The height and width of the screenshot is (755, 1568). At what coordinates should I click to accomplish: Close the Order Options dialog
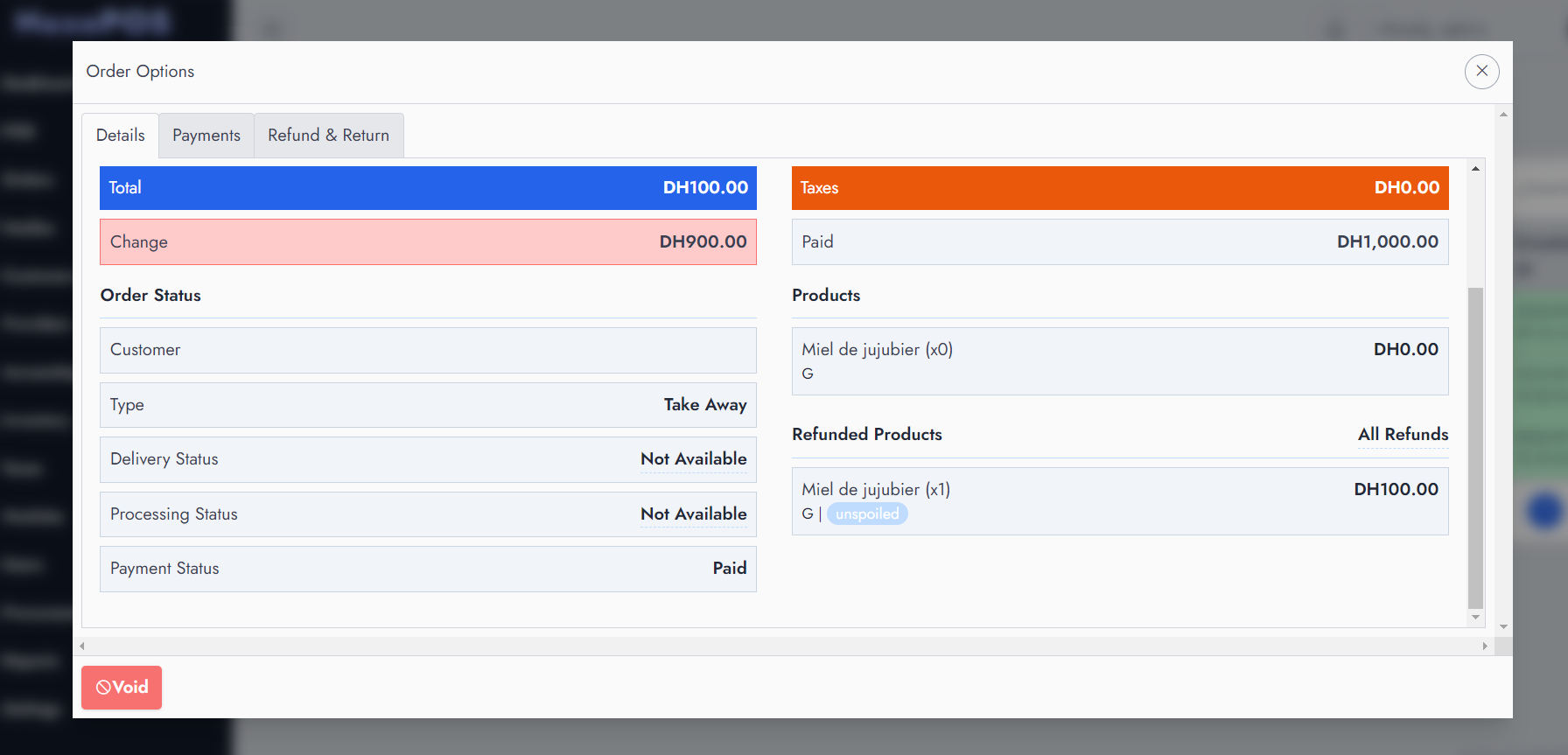click(1481, 71)
